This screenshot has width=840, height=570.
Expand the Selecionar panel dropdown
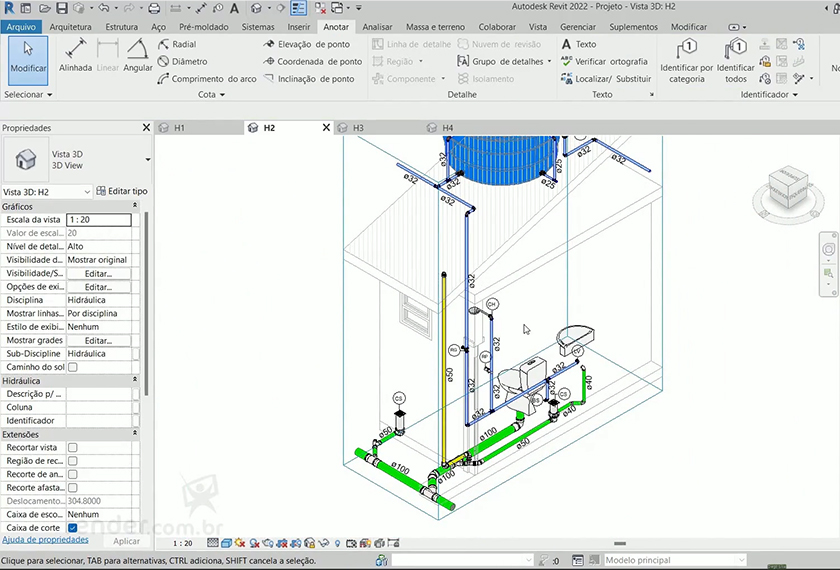pyautogui.click(x=28, y=94)
